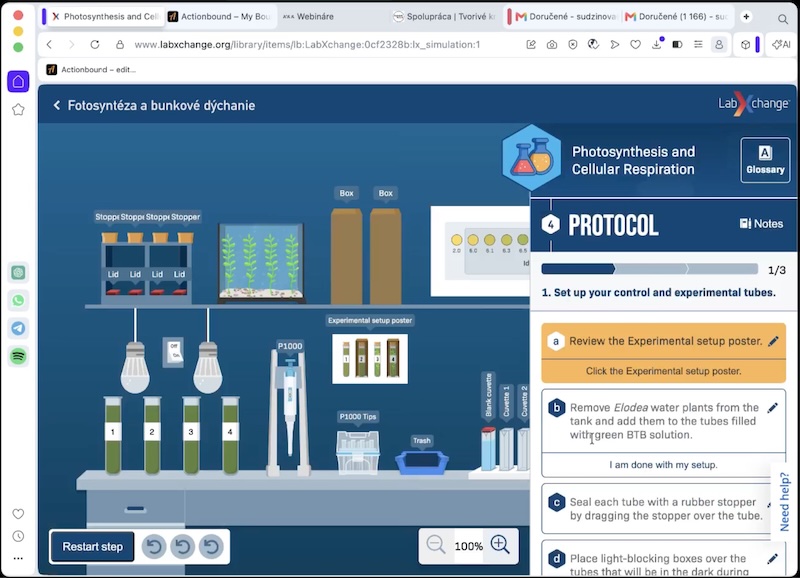Open the AI assistant button in toolbar
This screenshot has height=578, width=800.
[x=781, y=44]
